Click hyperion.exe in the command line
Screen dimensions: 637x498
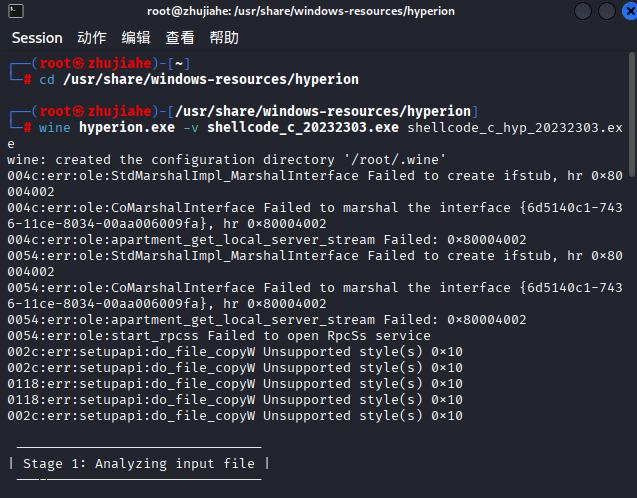pyautogui.click(x=127, y=128)
